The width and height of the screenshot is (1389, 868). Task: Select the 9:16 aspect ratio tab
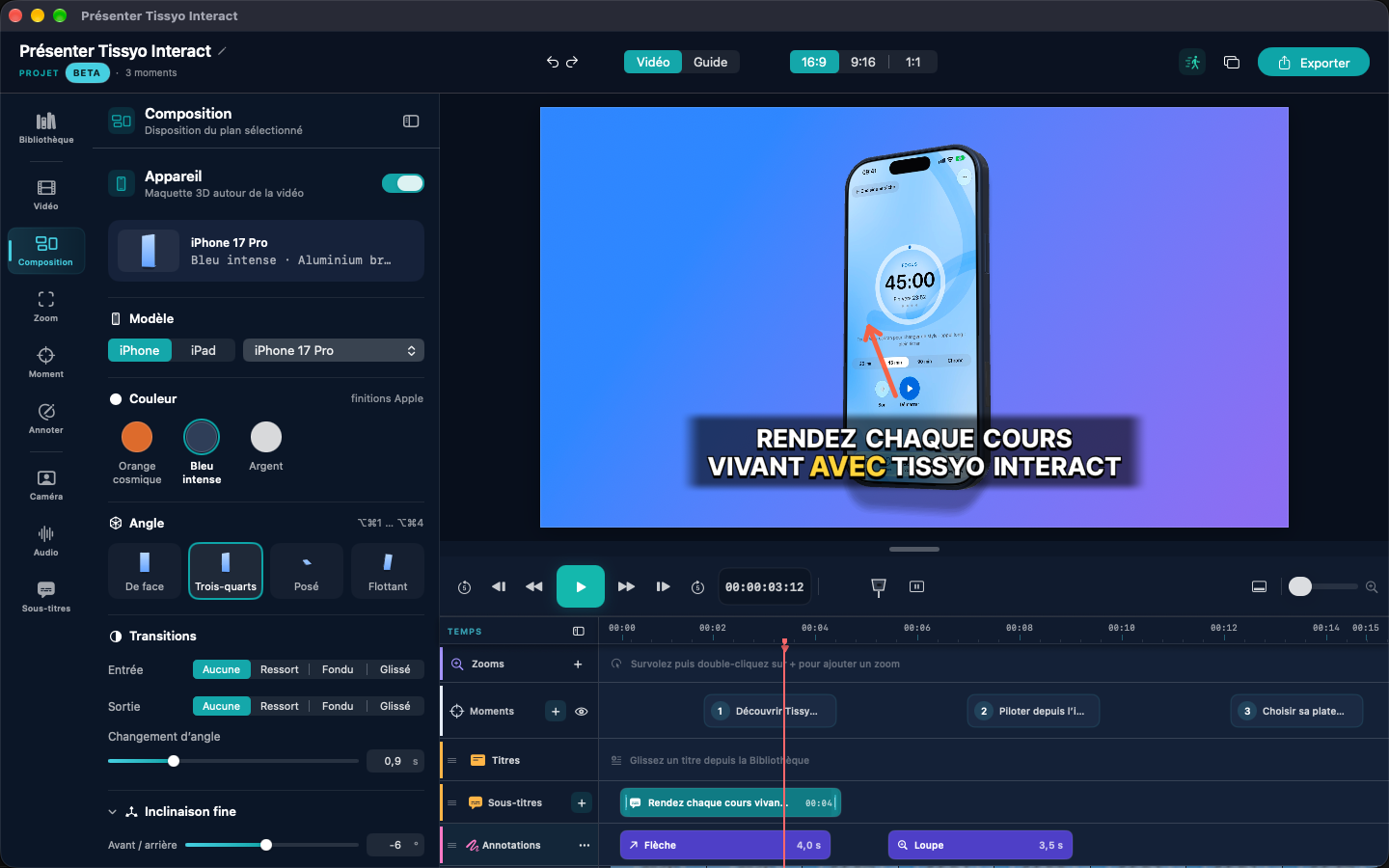click(863, 62)
